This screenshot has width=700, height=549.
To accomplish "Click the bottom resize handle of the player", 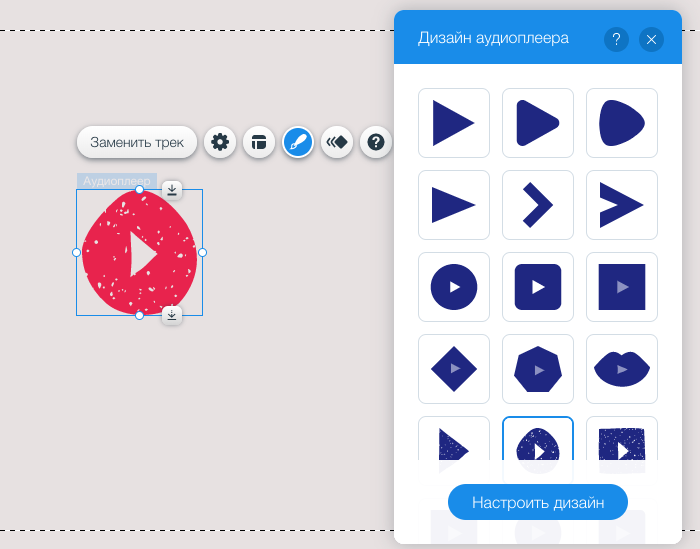I will [140, 316].
